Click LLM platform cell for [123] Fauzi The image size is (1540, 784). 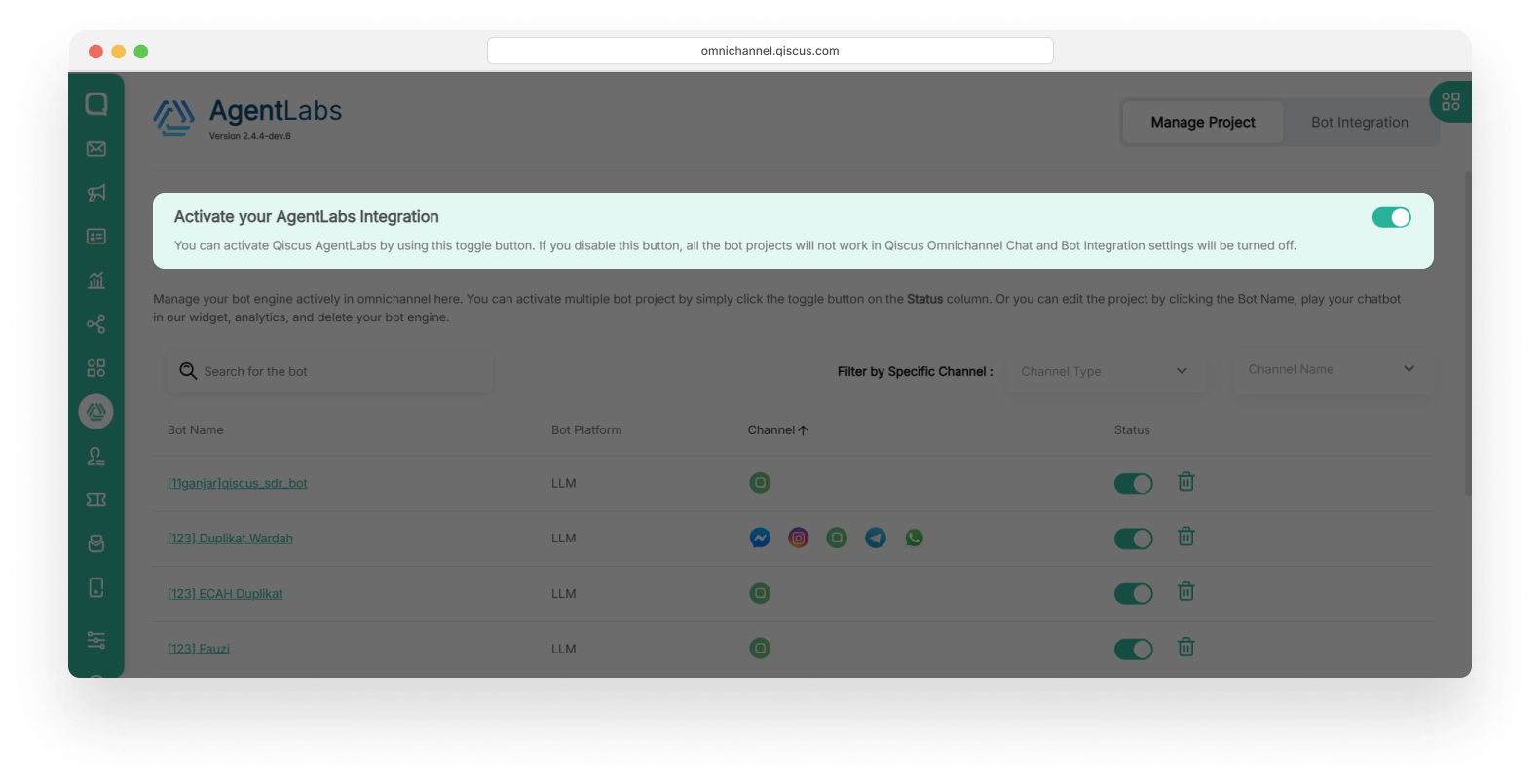click(x=564, y=649)
